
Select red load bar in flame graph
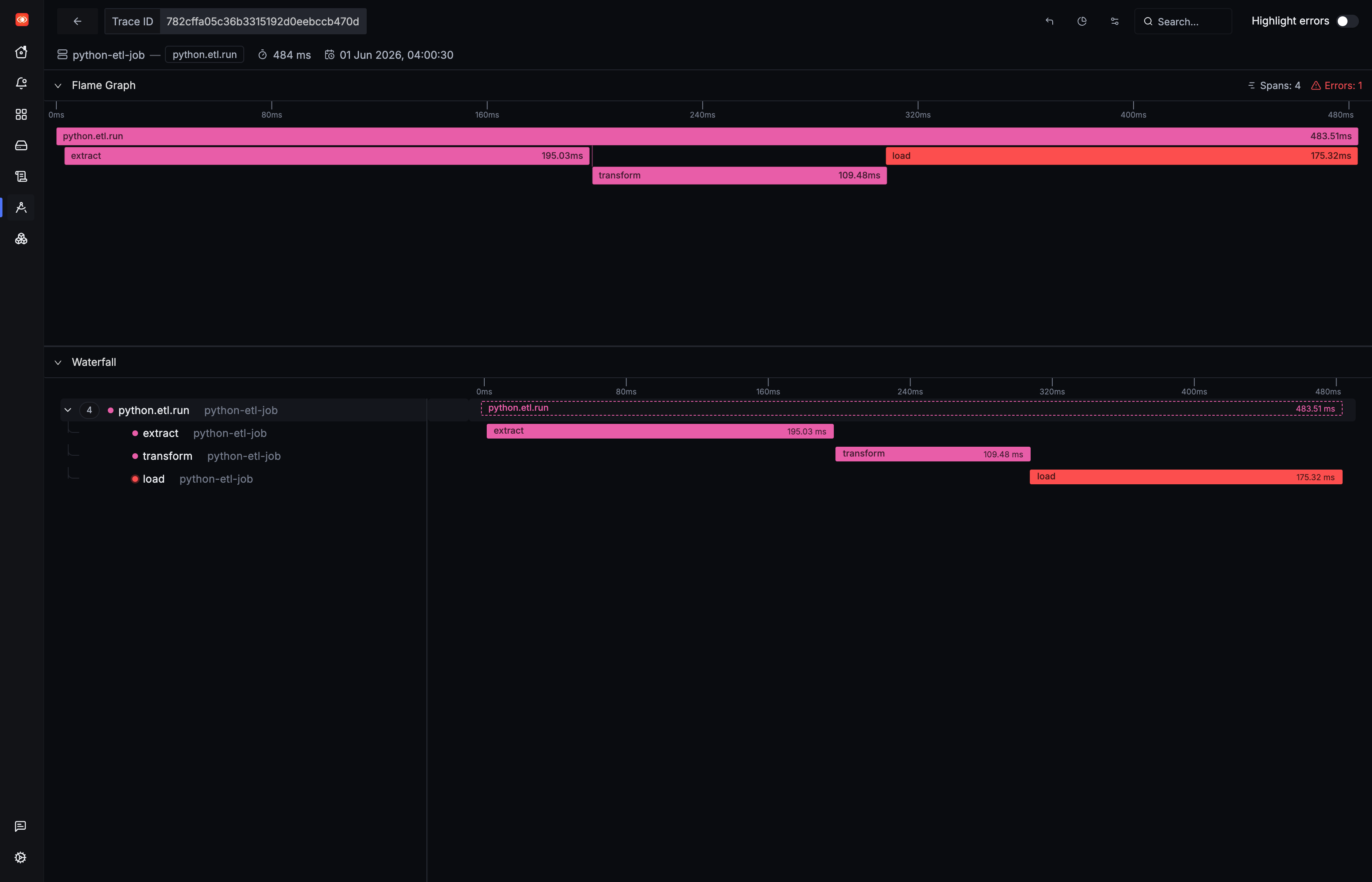coord(1122,156)
